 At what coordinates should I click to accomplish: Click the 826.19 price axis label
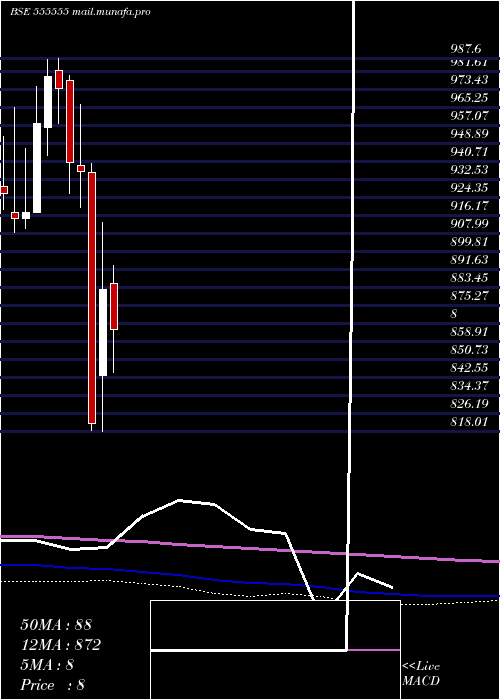[x=469, y=403]
